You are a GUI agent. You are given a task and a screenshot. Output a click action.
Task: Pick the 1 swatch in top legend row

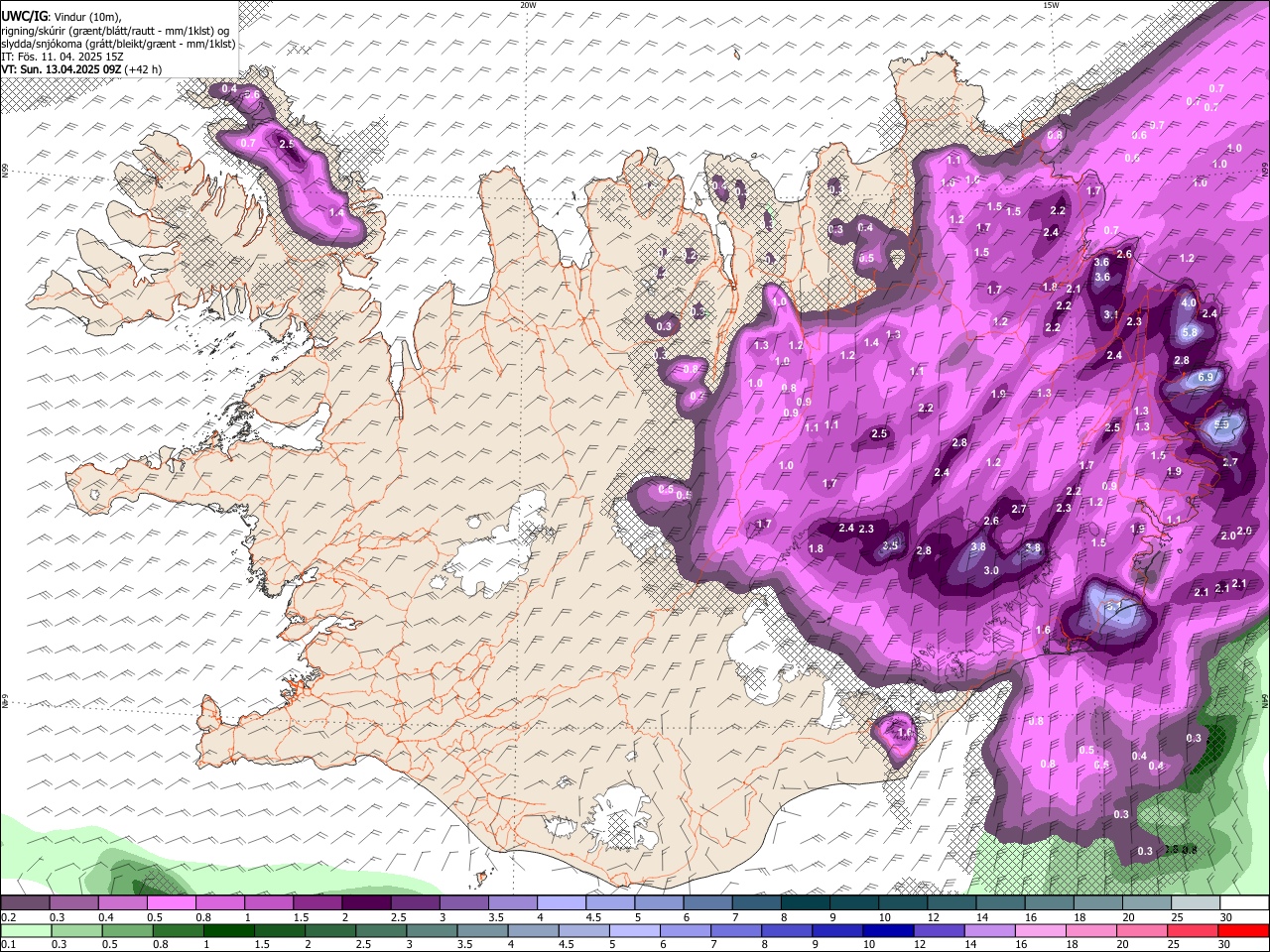click(269, 903)
